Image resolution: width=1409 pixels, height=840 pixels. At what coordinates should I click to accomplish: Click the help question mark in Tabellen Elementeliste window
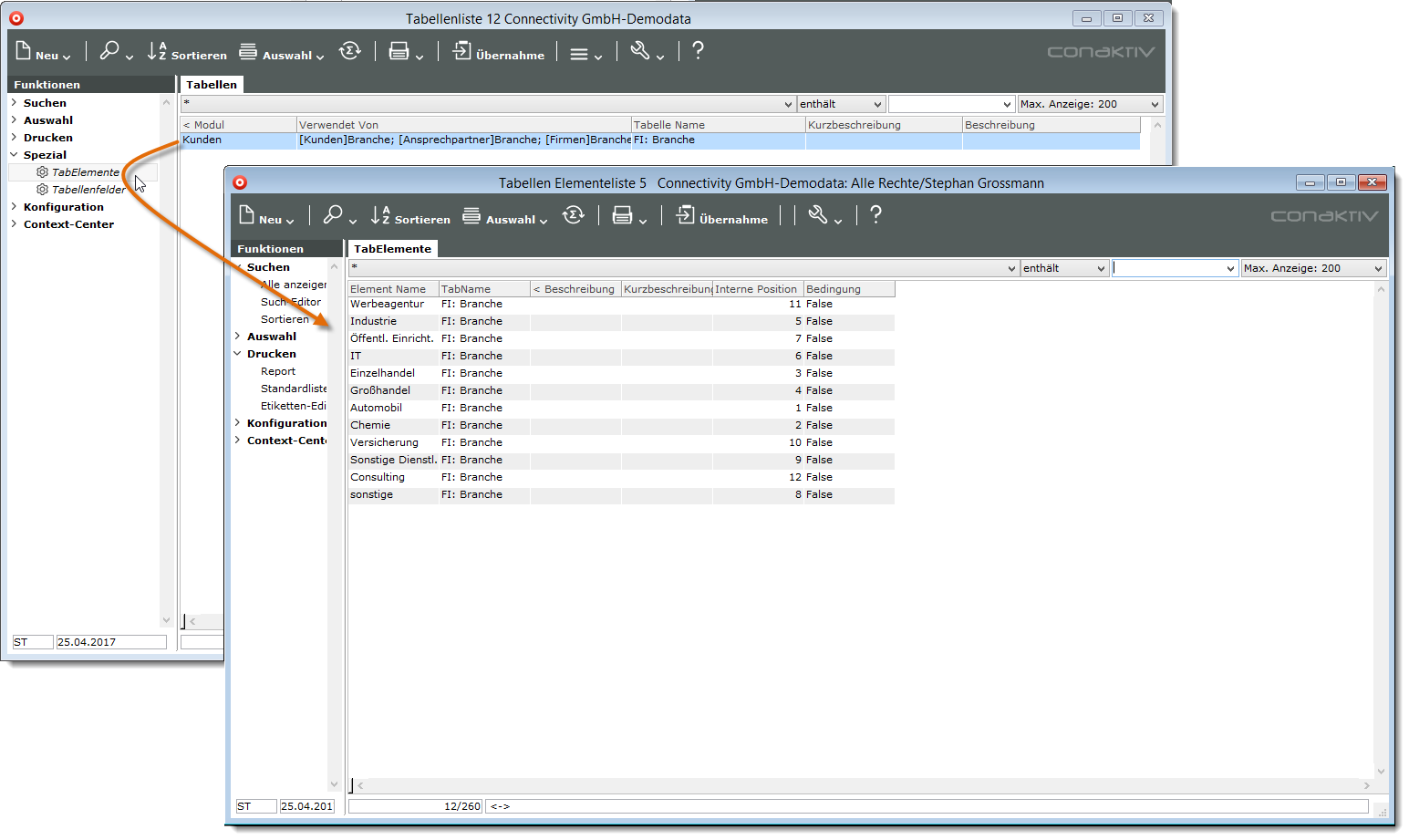875,215
